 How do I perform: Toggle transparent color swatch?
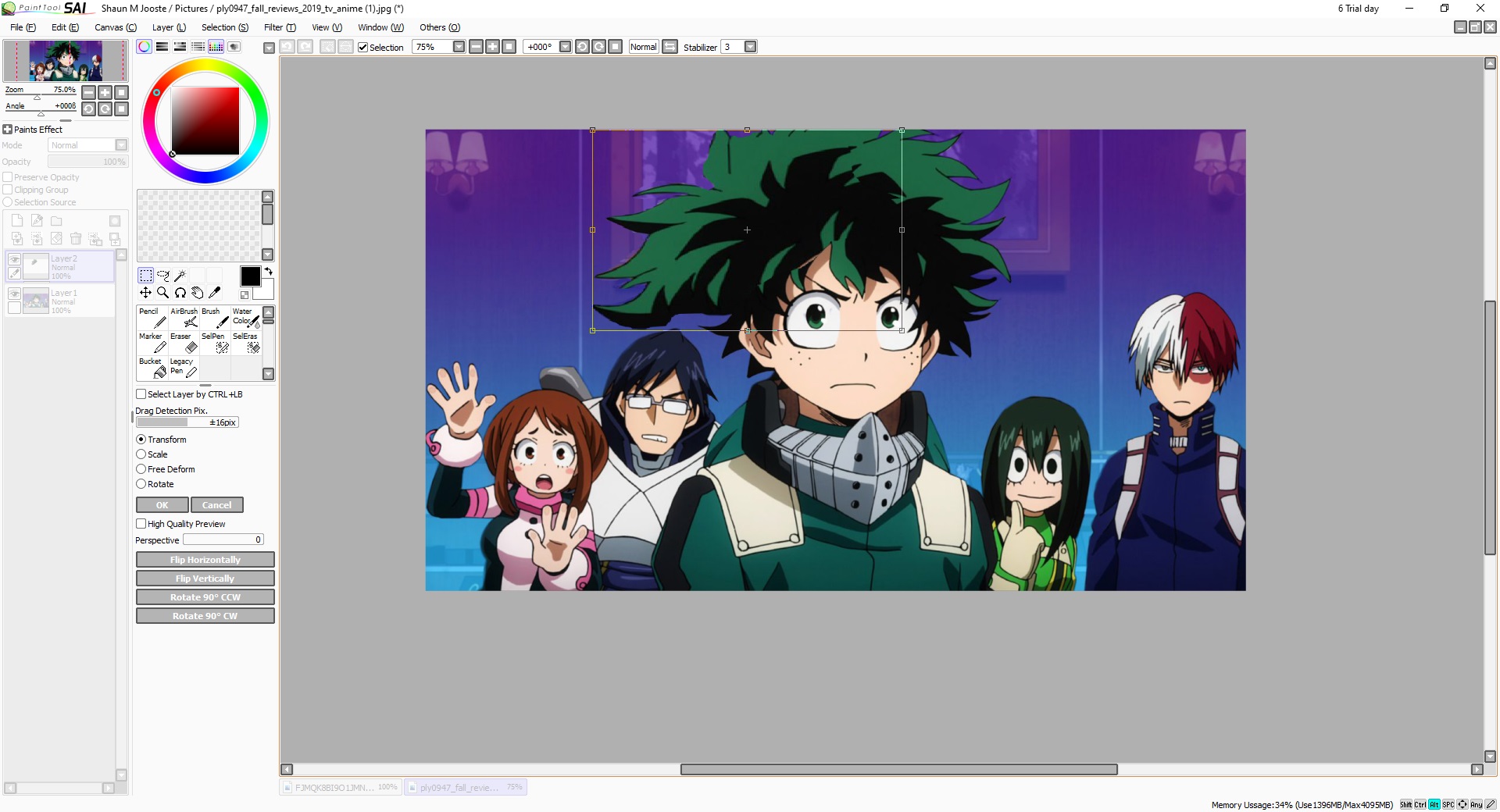tap(245, 295)
